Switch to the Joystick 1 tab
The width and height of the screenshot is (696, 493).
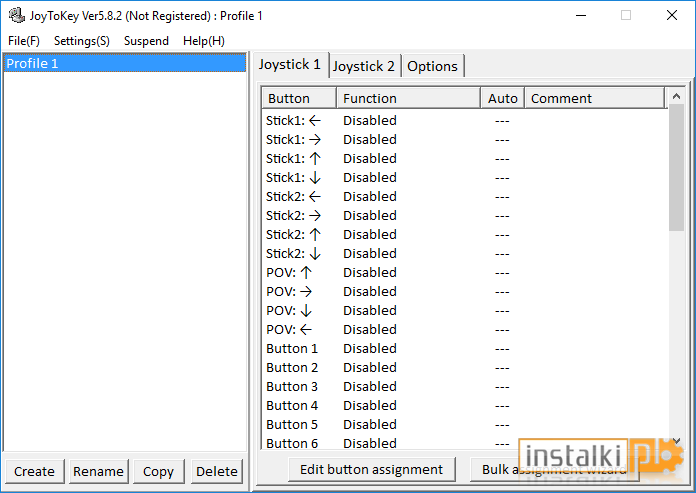[x=290, y=64]
